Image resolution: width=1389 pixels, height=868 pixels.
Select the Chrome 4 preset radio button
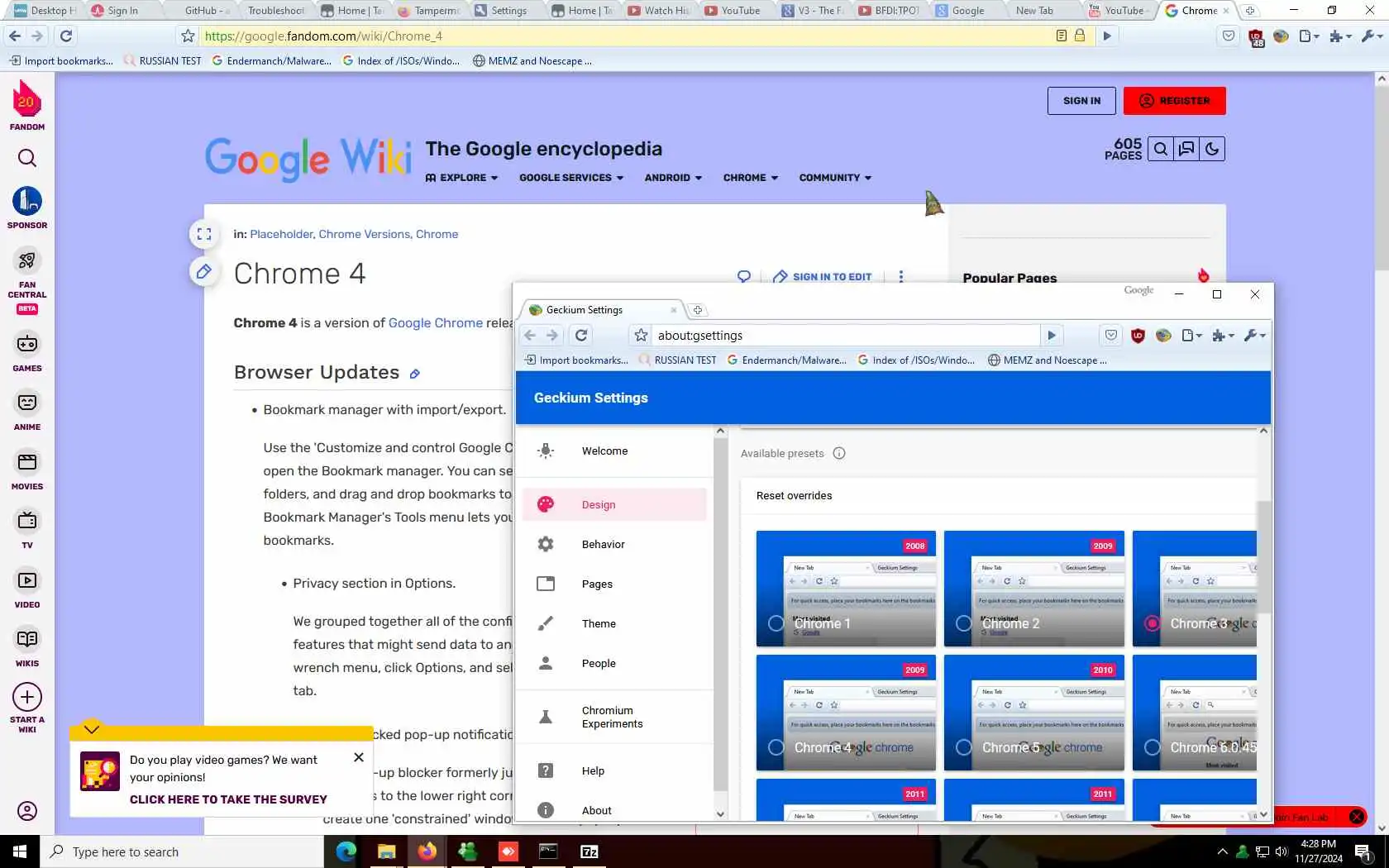coord(776,748)
